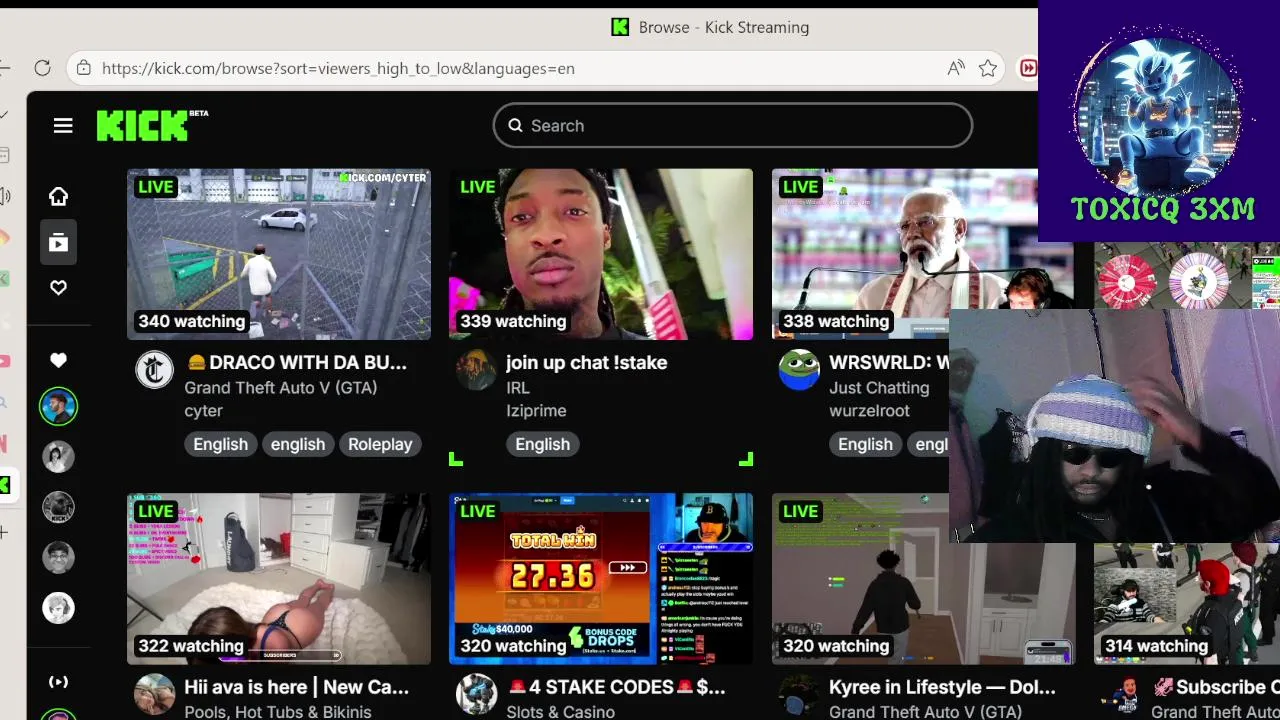The height and width of the screenshot is (720, 1280).
Task: Open Grand Theft Auto V (GTA) category under cyter stream
Action: (281, 387)
